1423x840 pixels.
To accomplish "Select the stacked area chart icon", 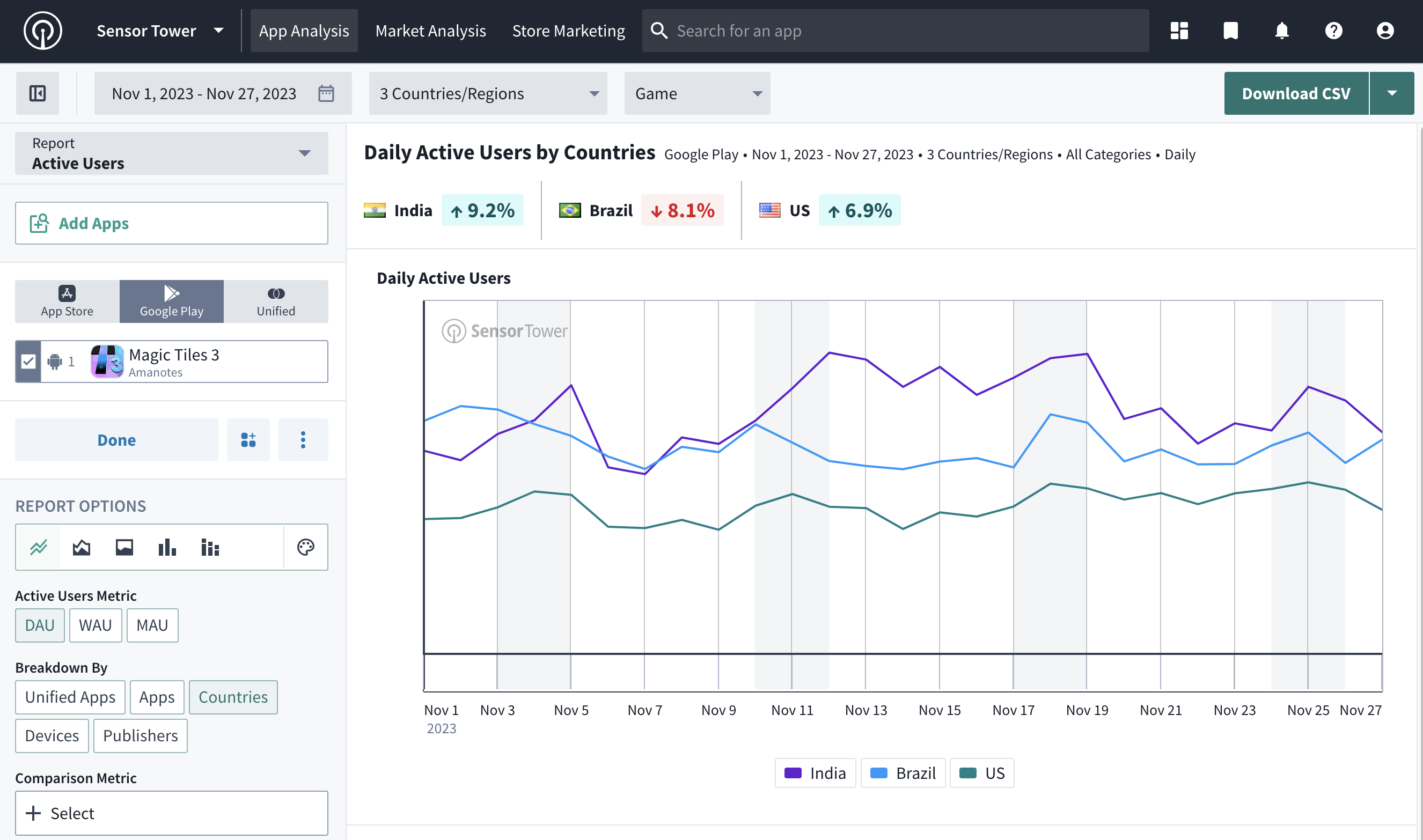I will pos(82,547).
